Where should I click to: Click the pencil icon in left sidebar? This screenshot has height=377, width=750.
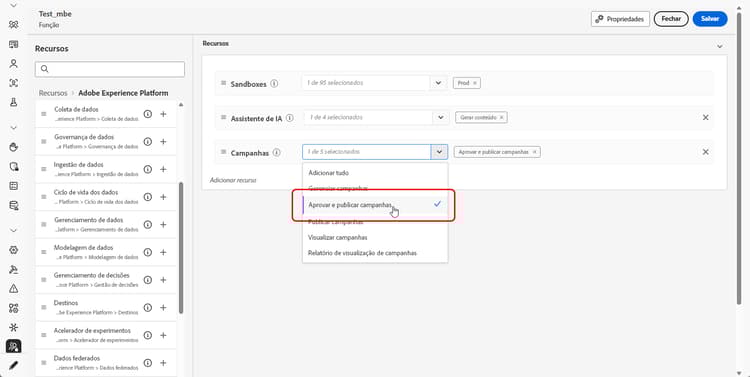coord(13,365)
